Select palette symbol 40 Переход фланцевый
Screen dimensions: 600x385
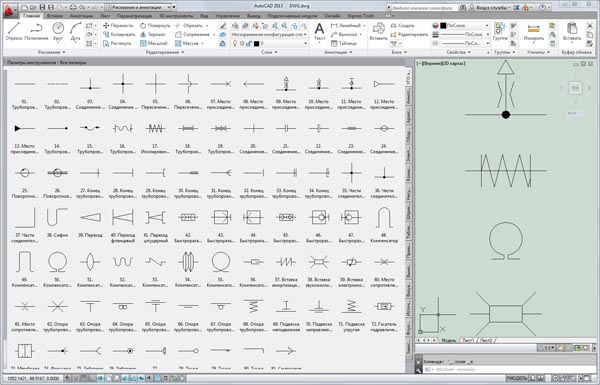pos(123,225)
